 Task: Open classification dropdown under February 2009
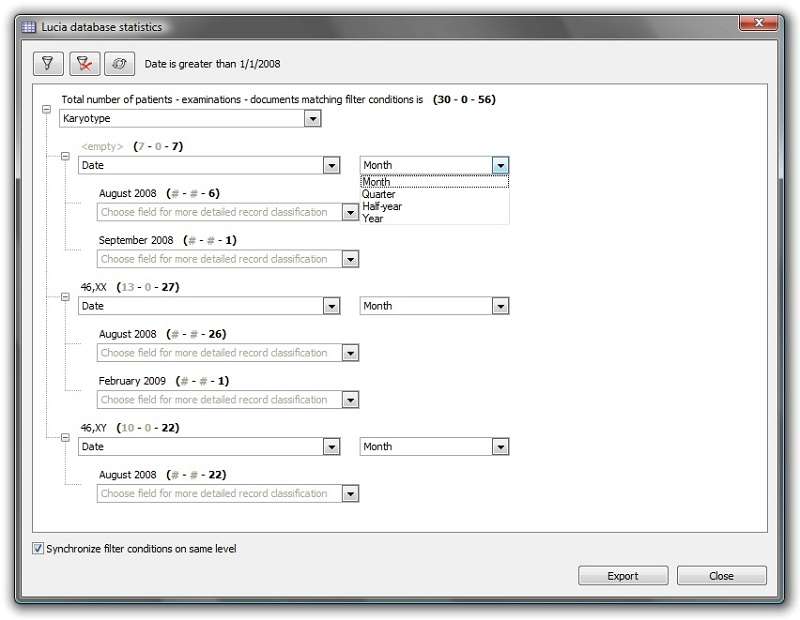350,400
